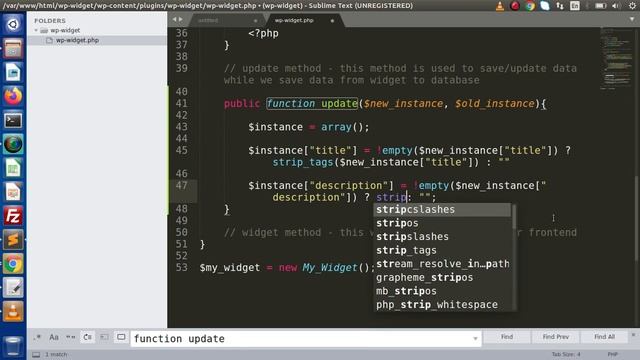640x360 pixels.
Task: Choose mb_stripos completion
Action: tap(442, 291)
